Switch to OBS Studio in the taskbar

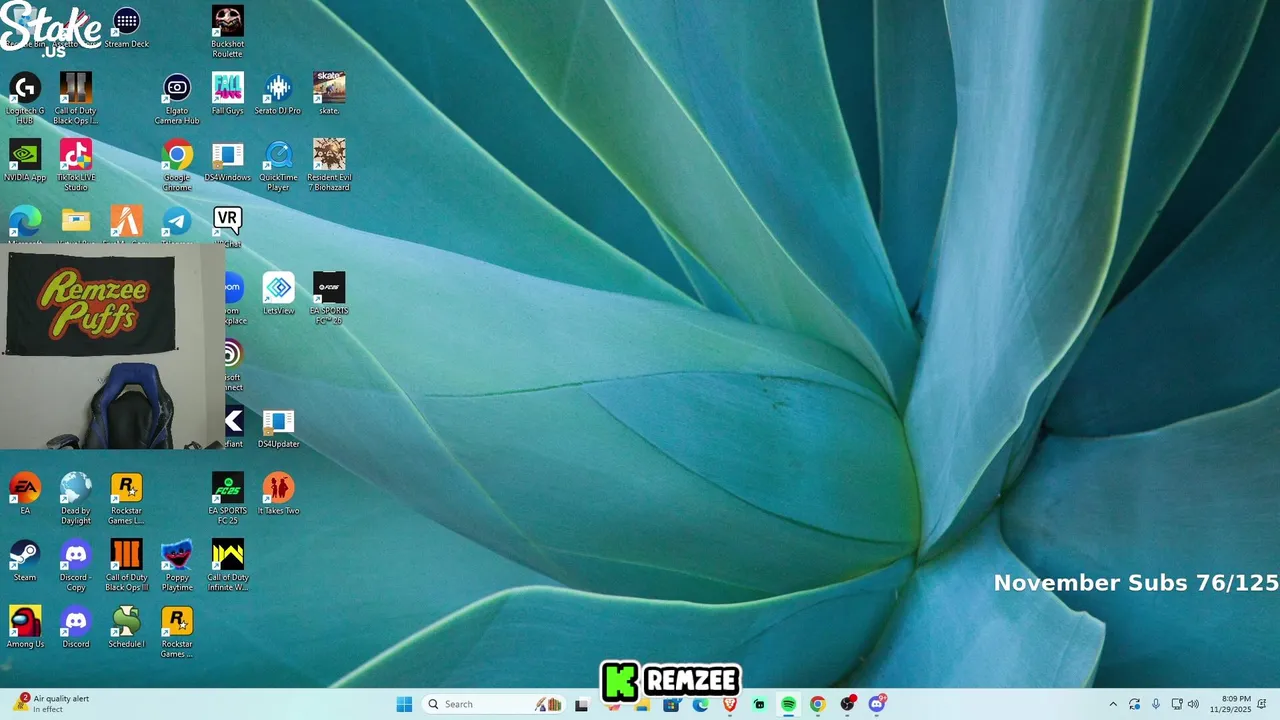pyautogui.click(x=848, y=704)
